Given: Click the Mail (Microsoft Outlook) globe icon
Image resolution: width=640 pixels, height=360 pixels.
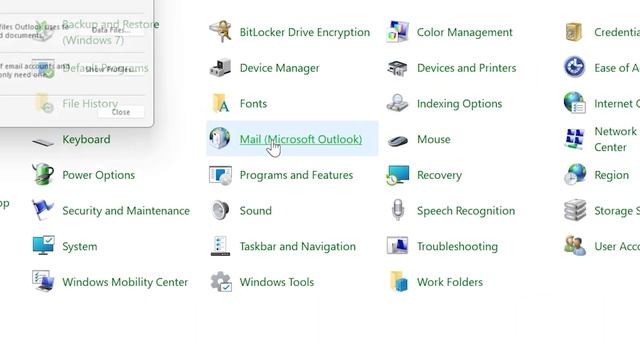Looking at the screenshot, I should 220,138.
